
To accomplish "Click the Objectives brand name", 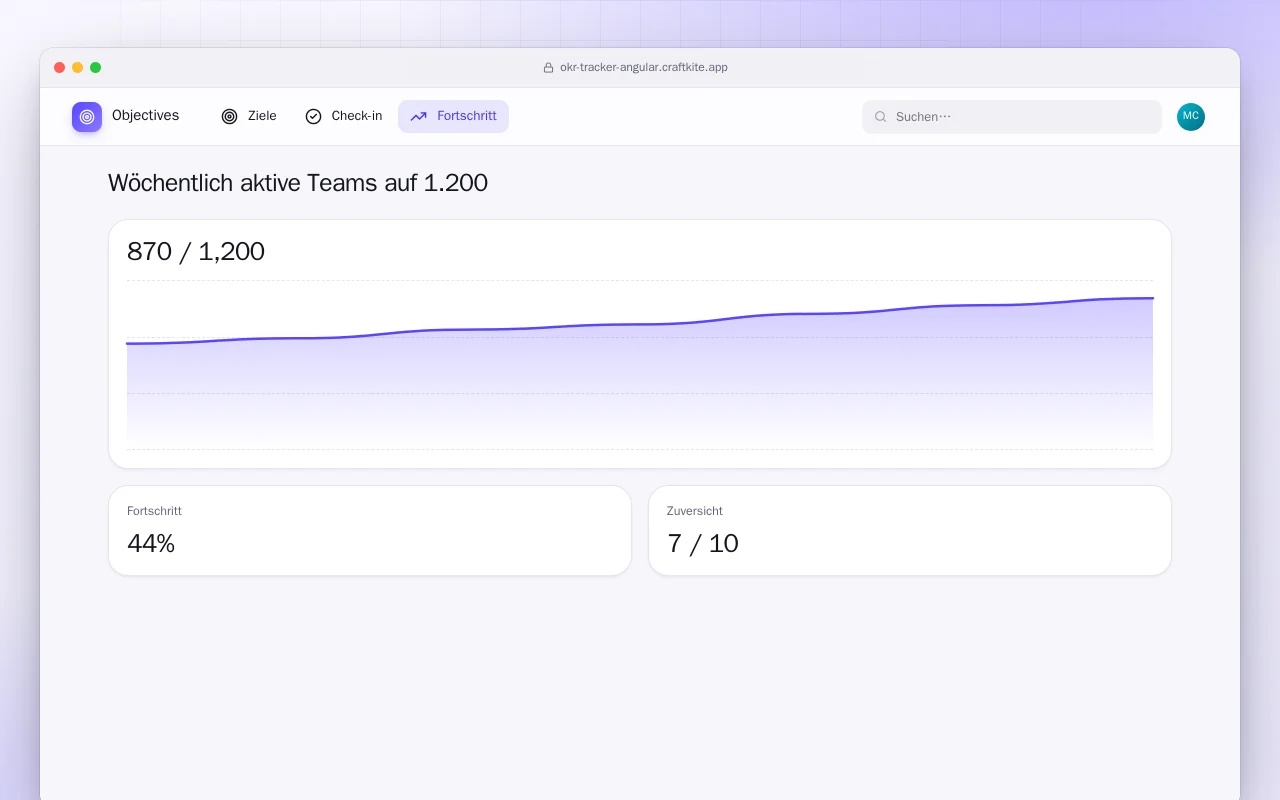I will [146, 116].
